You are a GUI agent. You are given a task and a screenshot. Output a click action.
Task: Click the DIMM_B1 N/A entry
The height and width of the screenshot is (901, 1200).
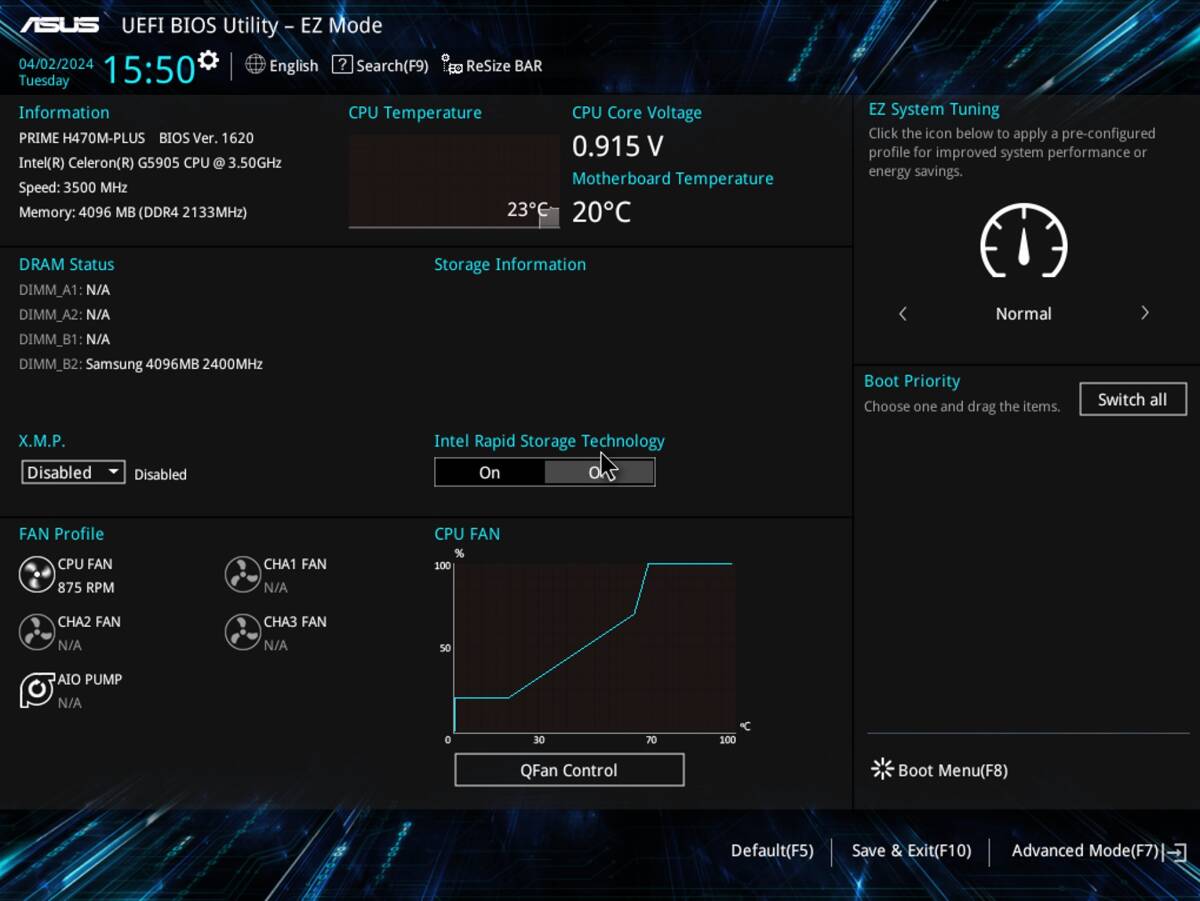point(65,340)
